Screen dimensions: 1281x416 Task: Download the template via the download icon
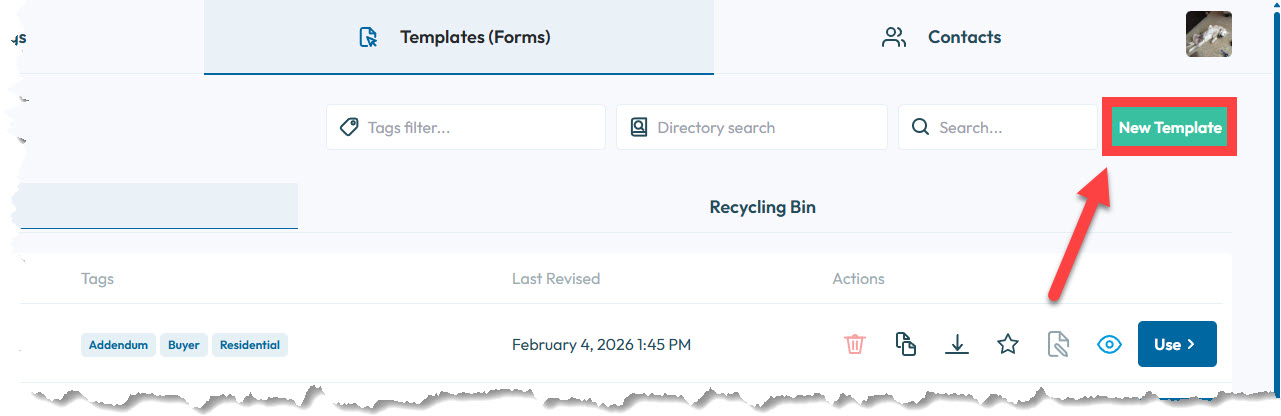coord(957,345)
